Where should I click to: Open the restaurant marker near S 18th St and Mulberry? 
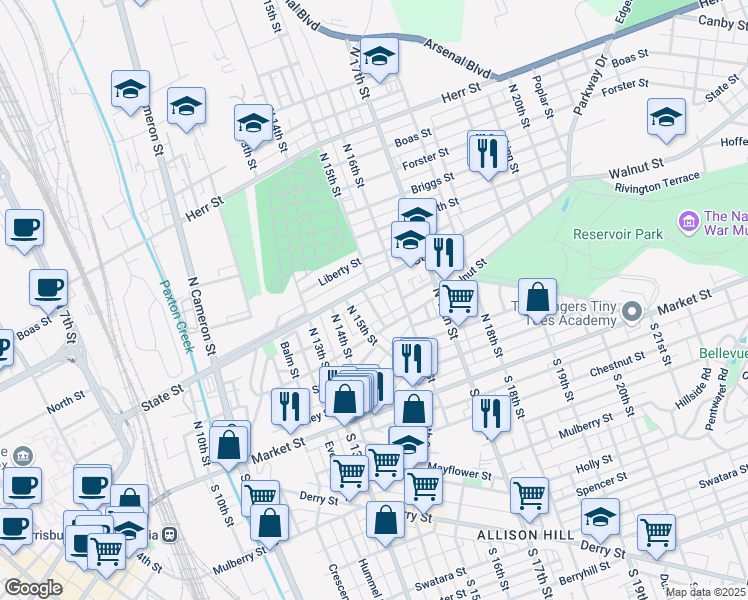pos(491,416)
